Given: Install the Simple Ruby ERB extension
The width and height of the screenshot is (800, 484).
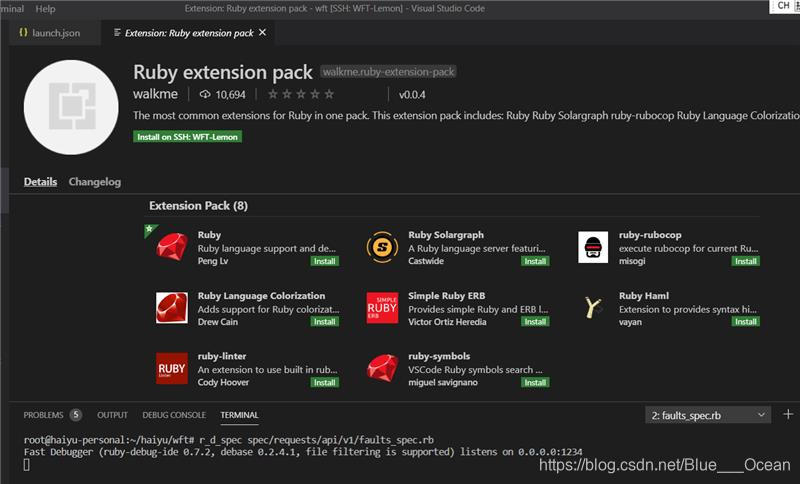Looking at the screenshot, I should click(535, 321).
